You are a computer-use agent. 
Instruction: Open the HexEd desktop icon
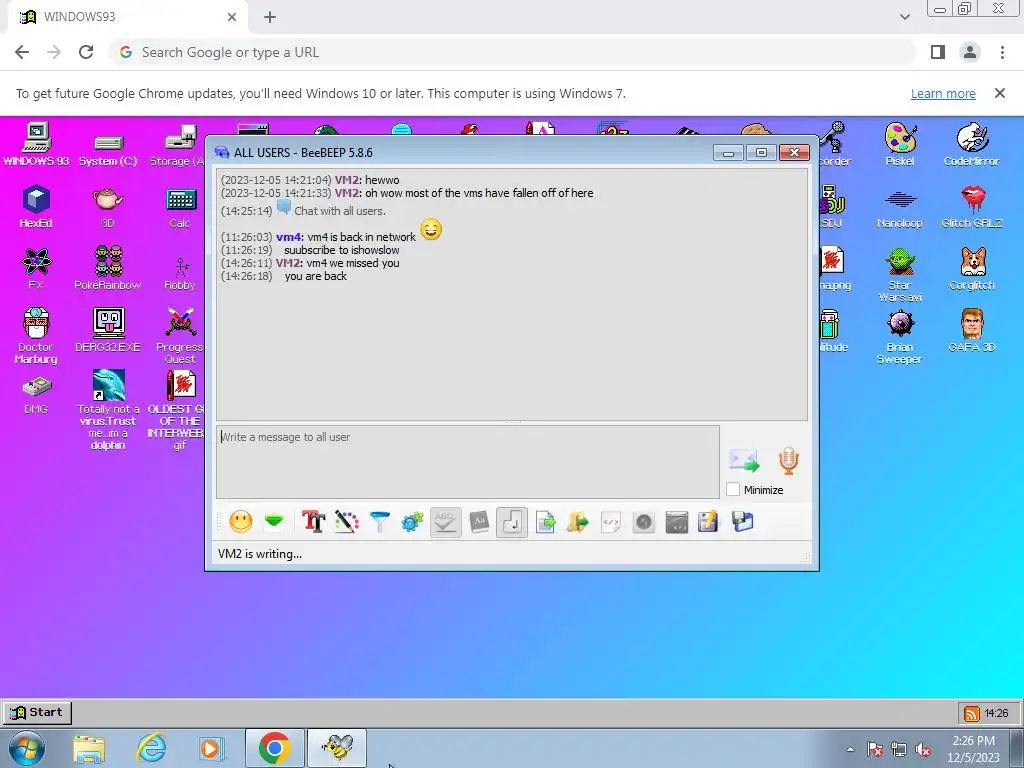point(36,206)
